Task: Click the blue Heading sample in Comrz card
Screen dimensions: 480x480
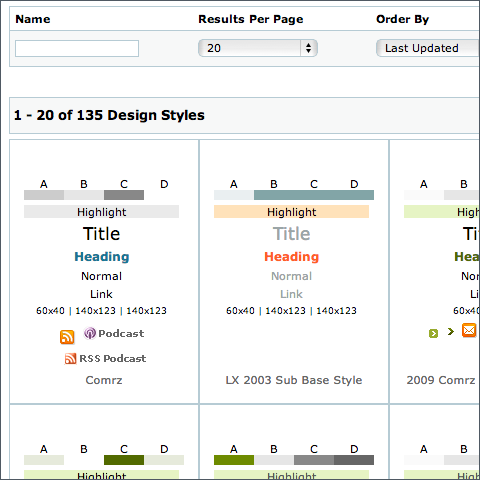Action: click(x=102, y=257)
